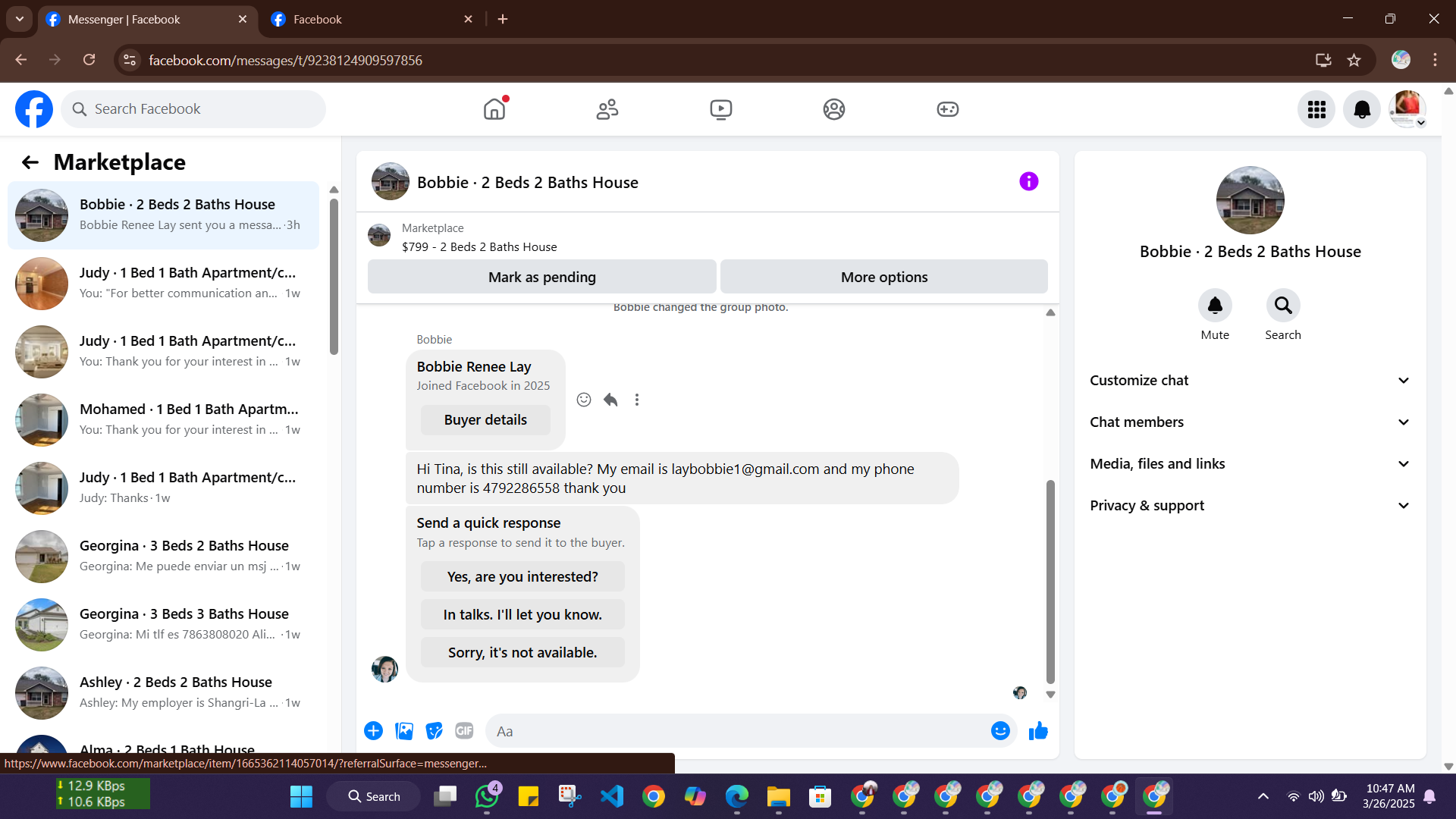Viewport: 1456px width, 819px height.
Task: View Buyer details for Bobbie Renee Lay
Action: [485, 420]
